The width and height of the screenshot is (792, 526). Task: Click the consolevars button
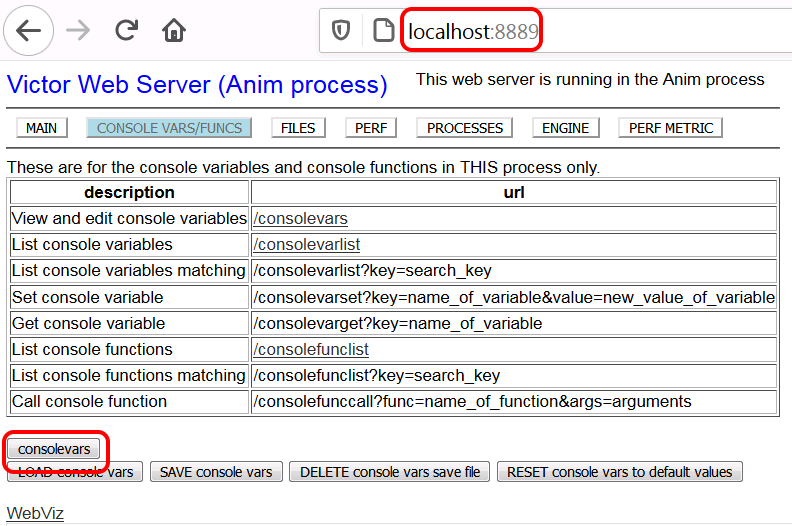pos(54,449)
